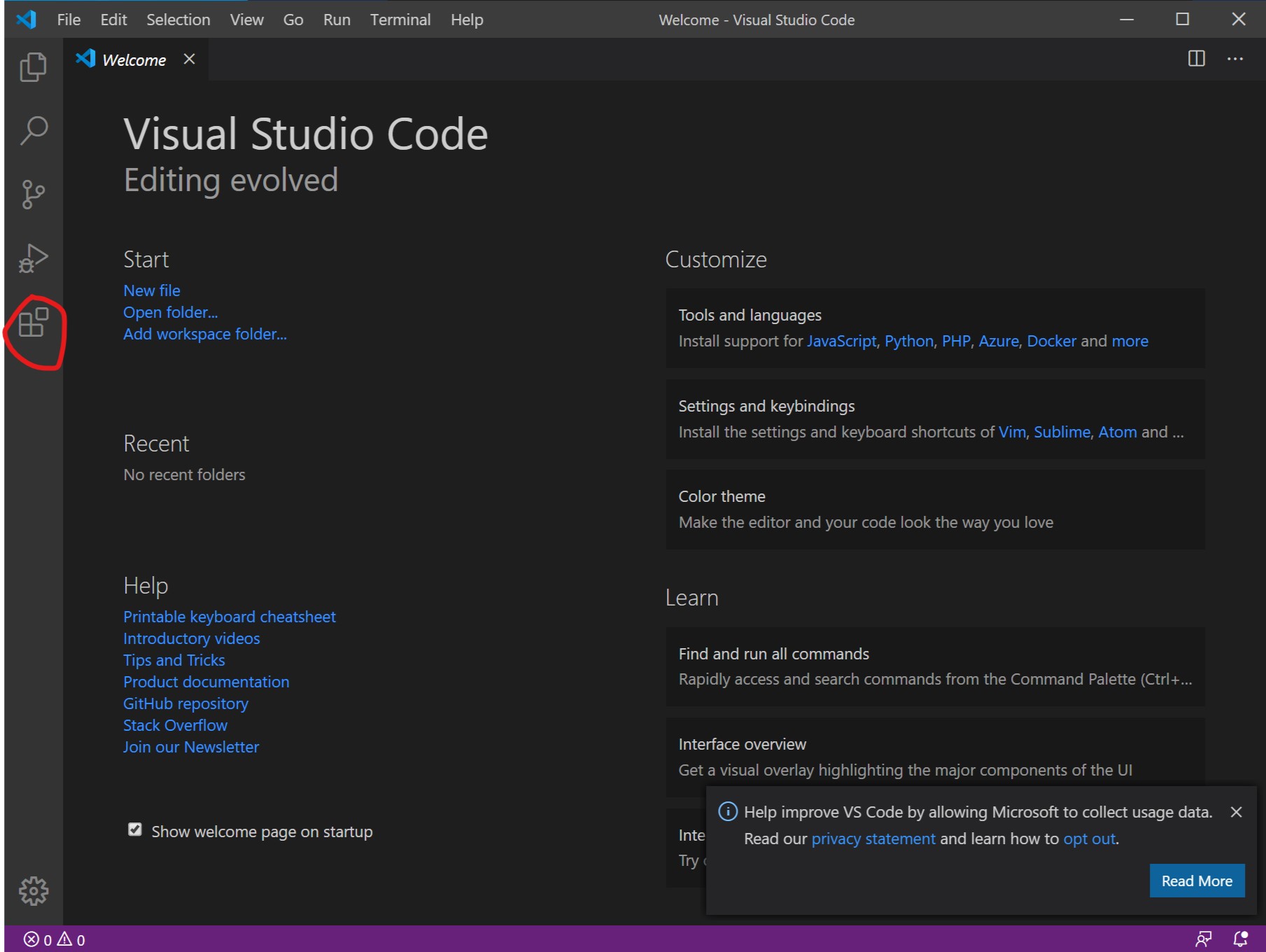
Task: Open Introductory videos link
Action: (x=192, y=638)
